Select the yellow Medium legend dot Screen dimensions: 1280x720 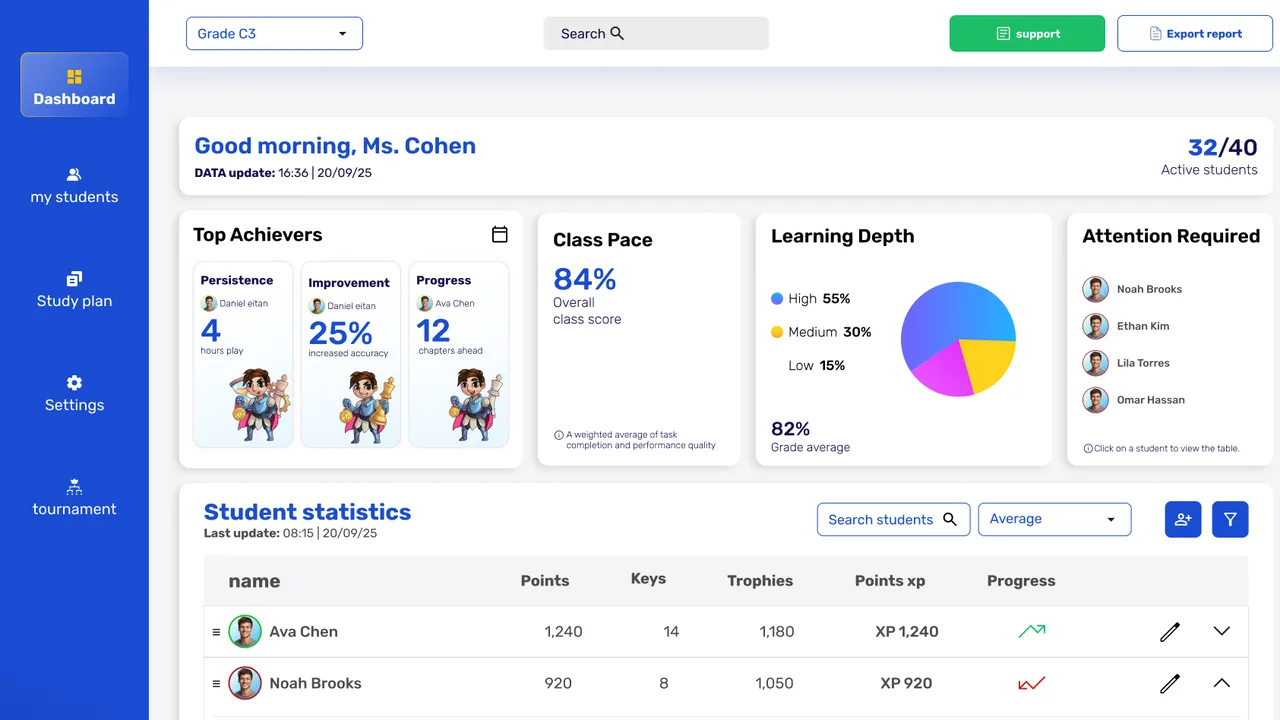point(777,331)
